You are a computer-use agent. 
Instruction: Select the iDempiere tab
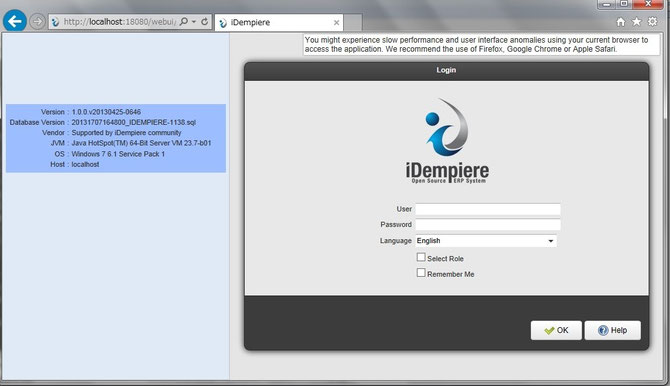(279, 23)
